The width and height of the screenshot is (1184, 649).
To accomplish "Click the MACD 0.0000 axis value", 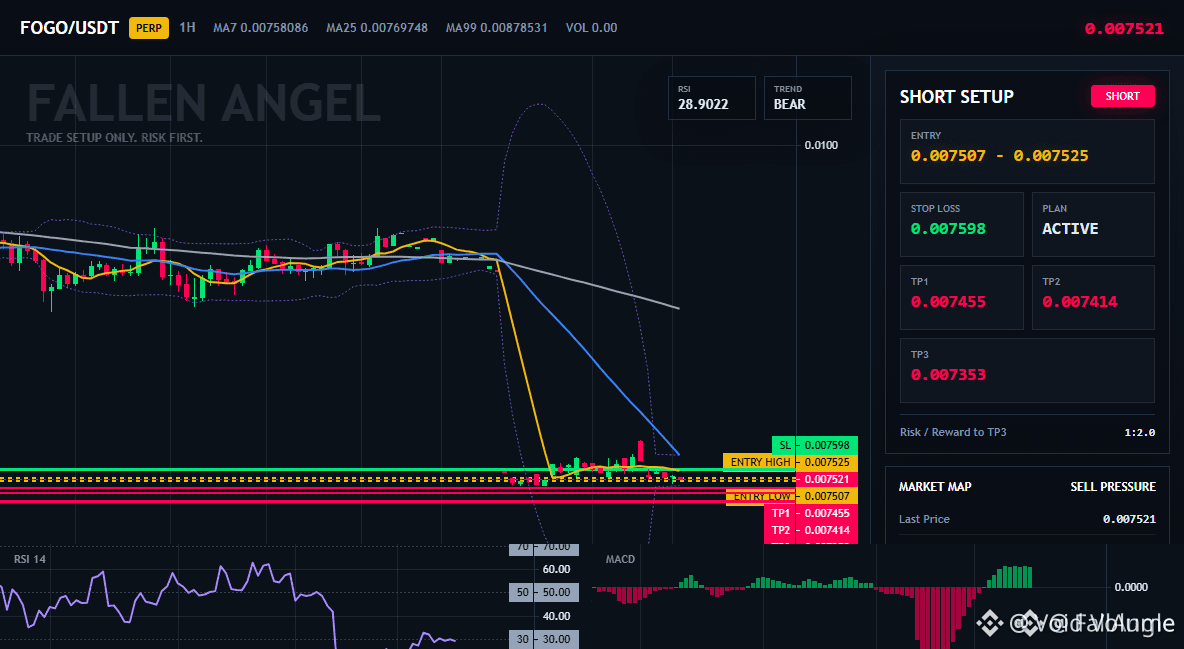I will point(1131,587).
